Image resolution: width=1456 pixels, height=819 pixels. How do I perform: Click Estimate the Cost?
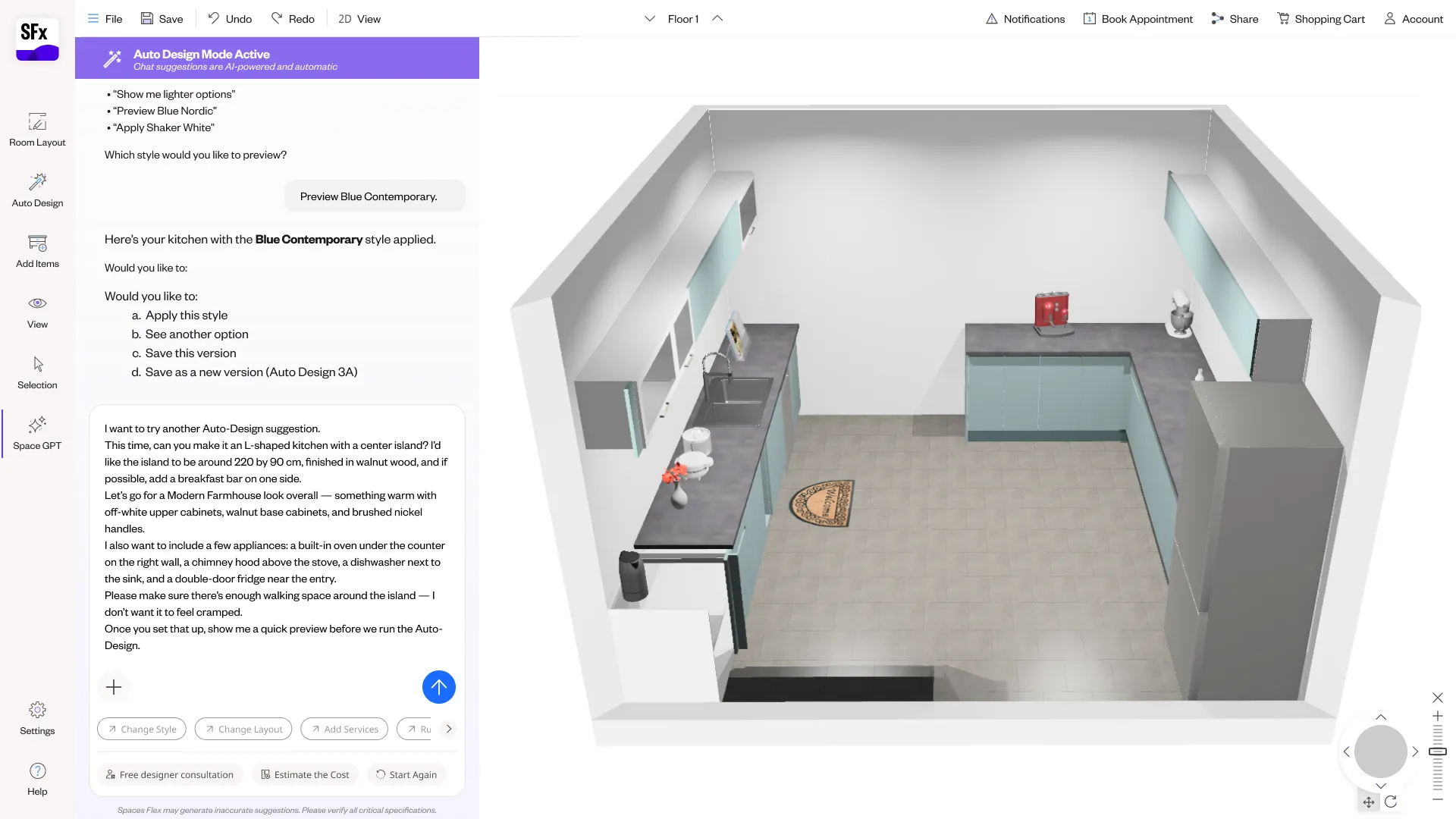(305, 774)
